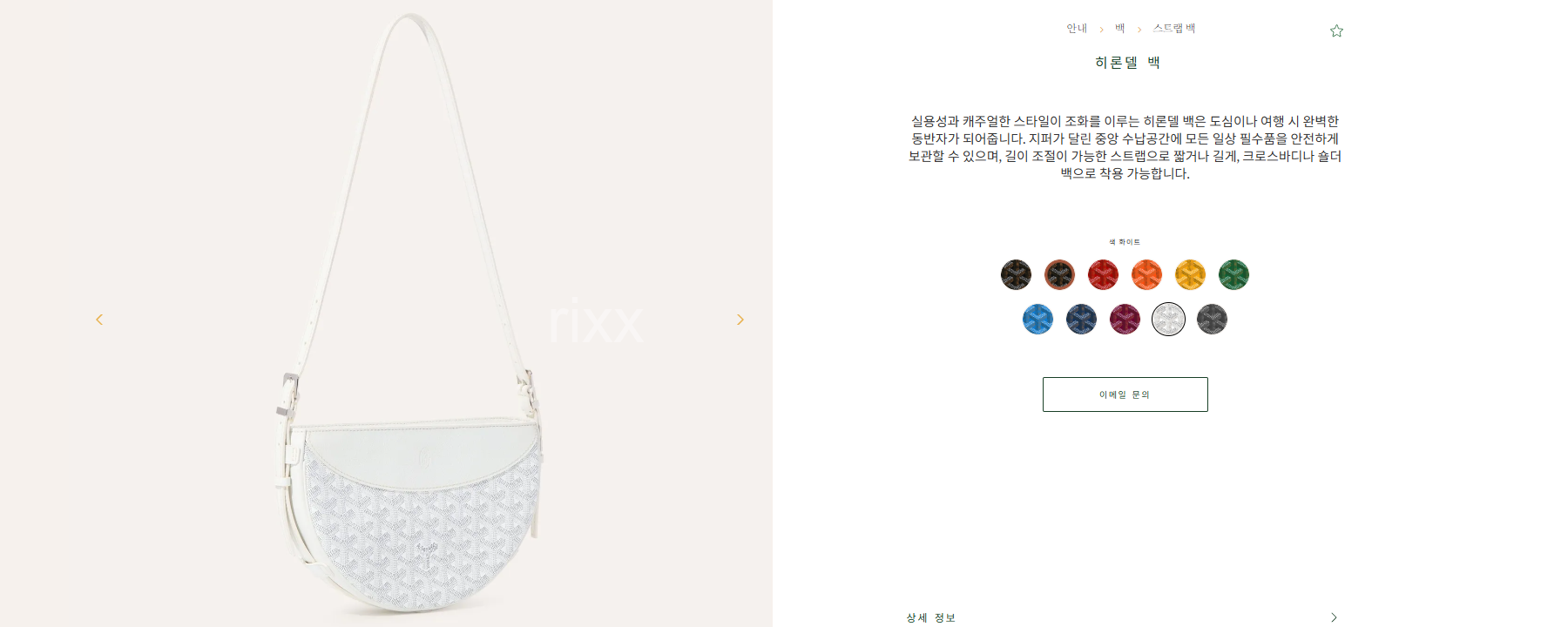Select the black and tan color swatch
Viewport: 1568px width, 627px height.
pyautogui.click(x=1059, y=275)
